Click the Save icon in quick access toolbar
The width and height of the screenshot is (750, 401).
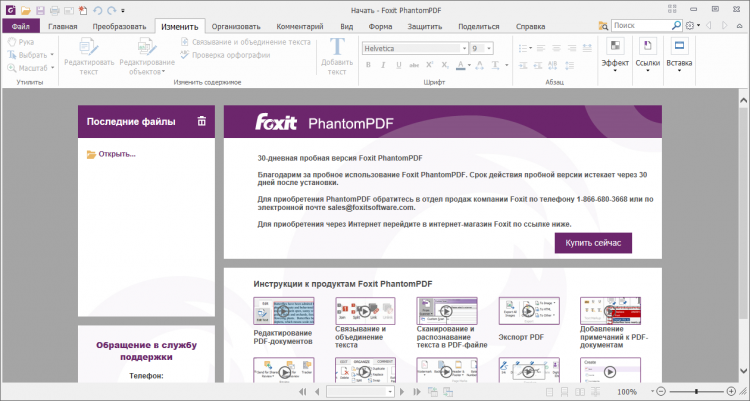click(40, 10)
